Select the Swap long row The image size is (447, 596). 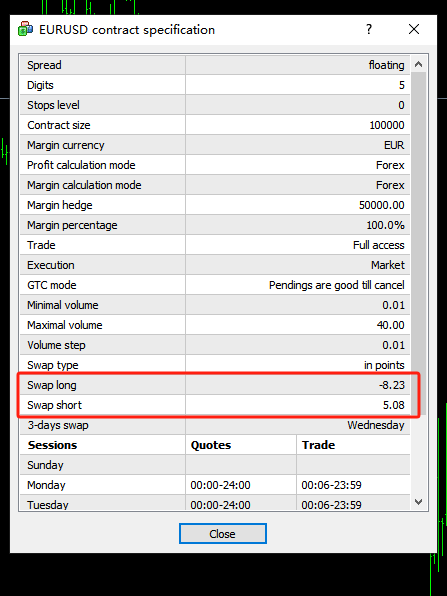coord(215,385)
